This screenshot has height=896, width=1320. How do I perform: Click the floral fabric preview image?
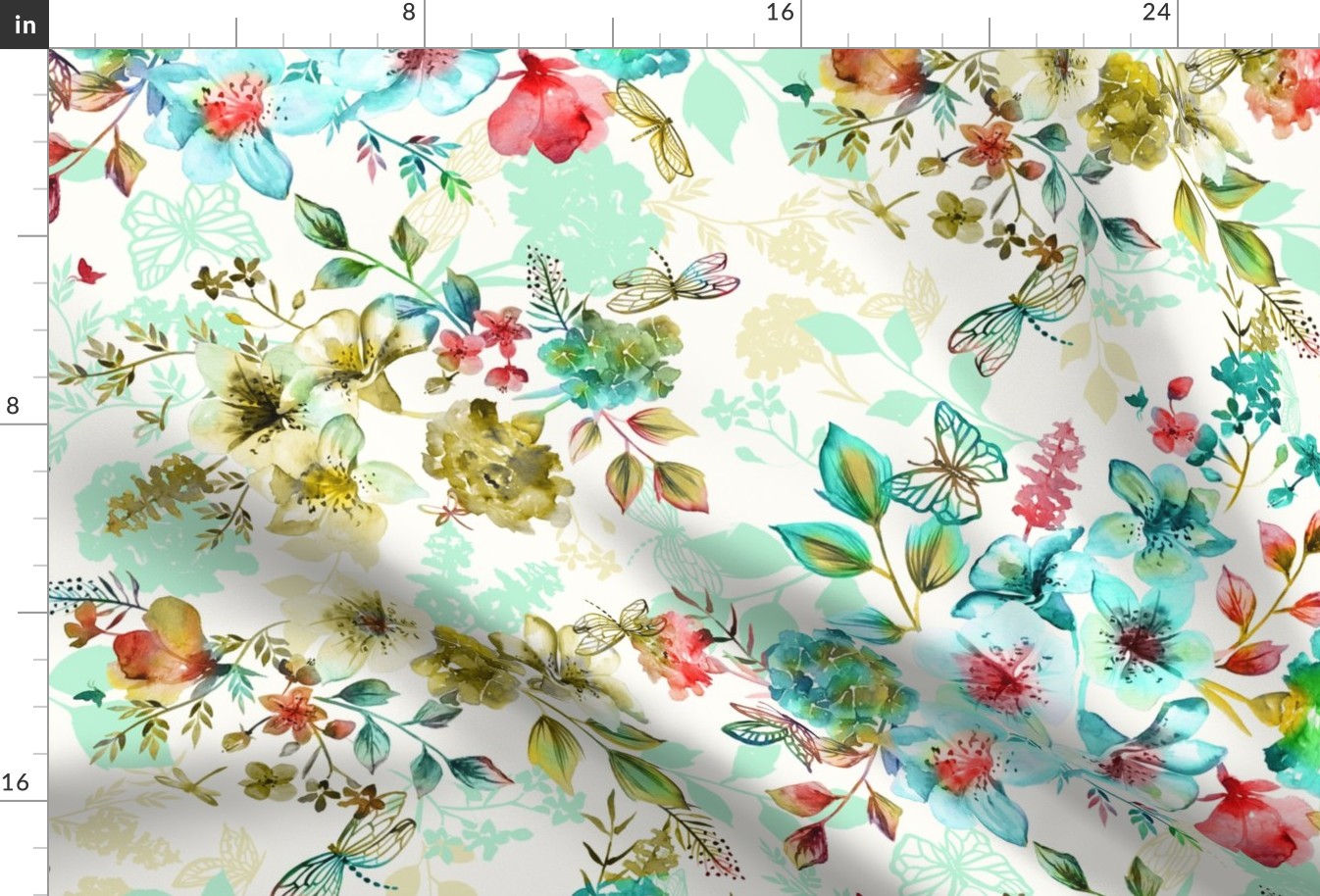coord(684,472)
